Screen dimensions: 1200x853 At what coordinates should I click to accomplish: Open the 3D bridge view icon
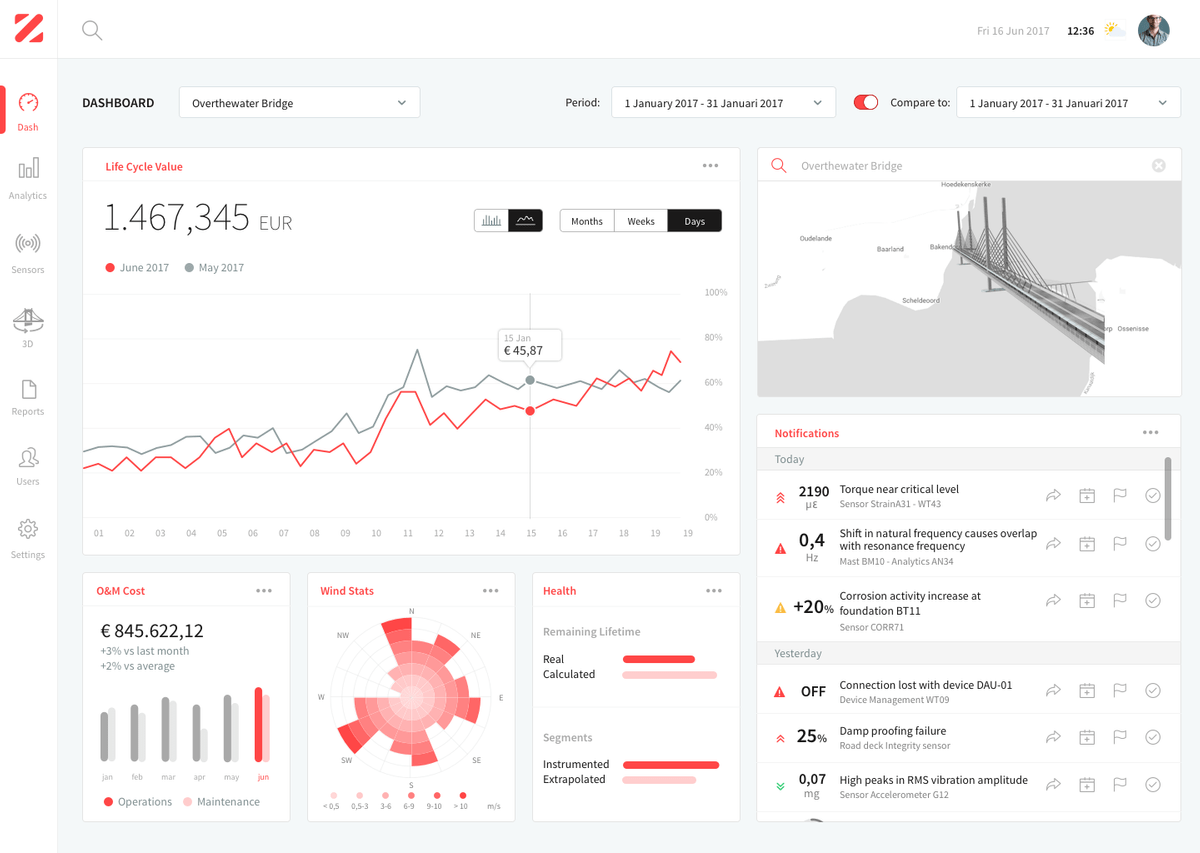(x=28, y=320)
